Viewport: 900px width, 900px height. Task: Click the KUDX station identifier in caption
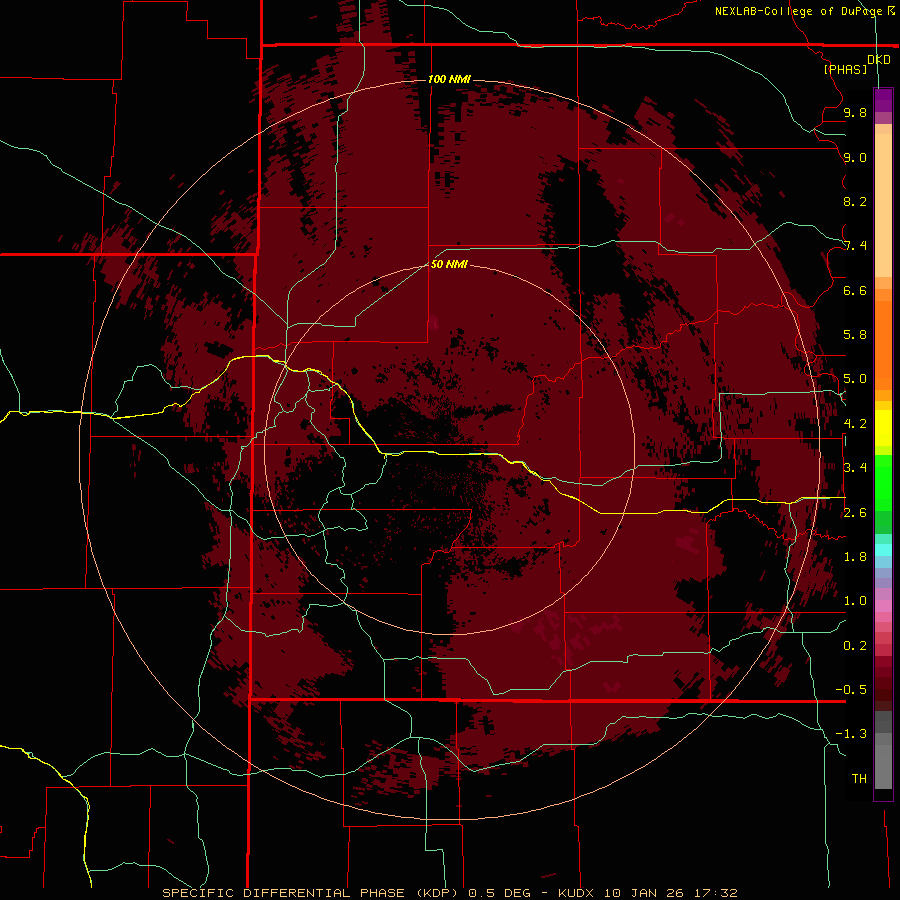click(575, 893)
